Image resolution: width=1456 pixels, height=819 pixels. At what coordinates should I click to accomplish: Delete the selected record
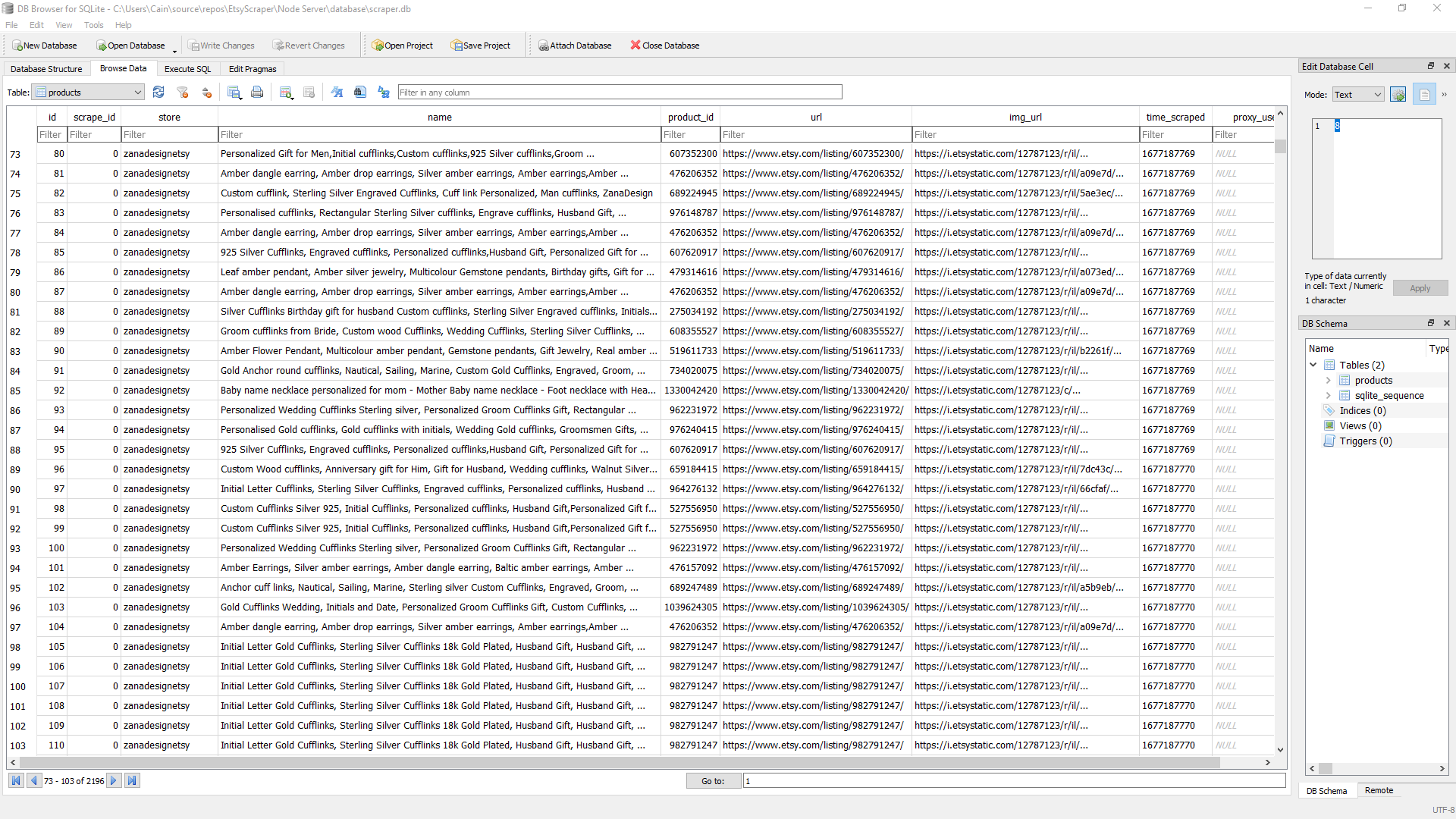pyautogui.click(x=309, y=92)
